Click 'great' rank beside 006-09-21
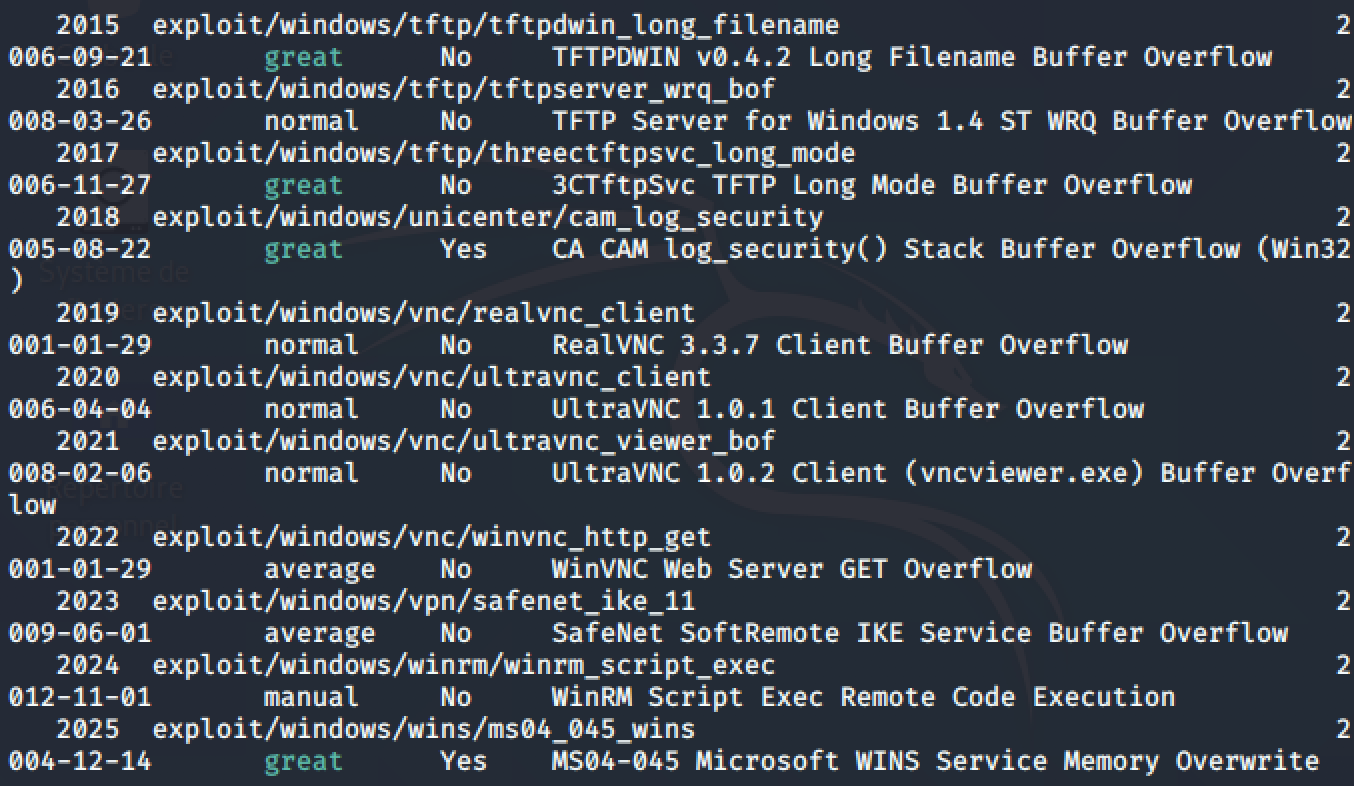 pyautogui.click(x=304, y=57)
